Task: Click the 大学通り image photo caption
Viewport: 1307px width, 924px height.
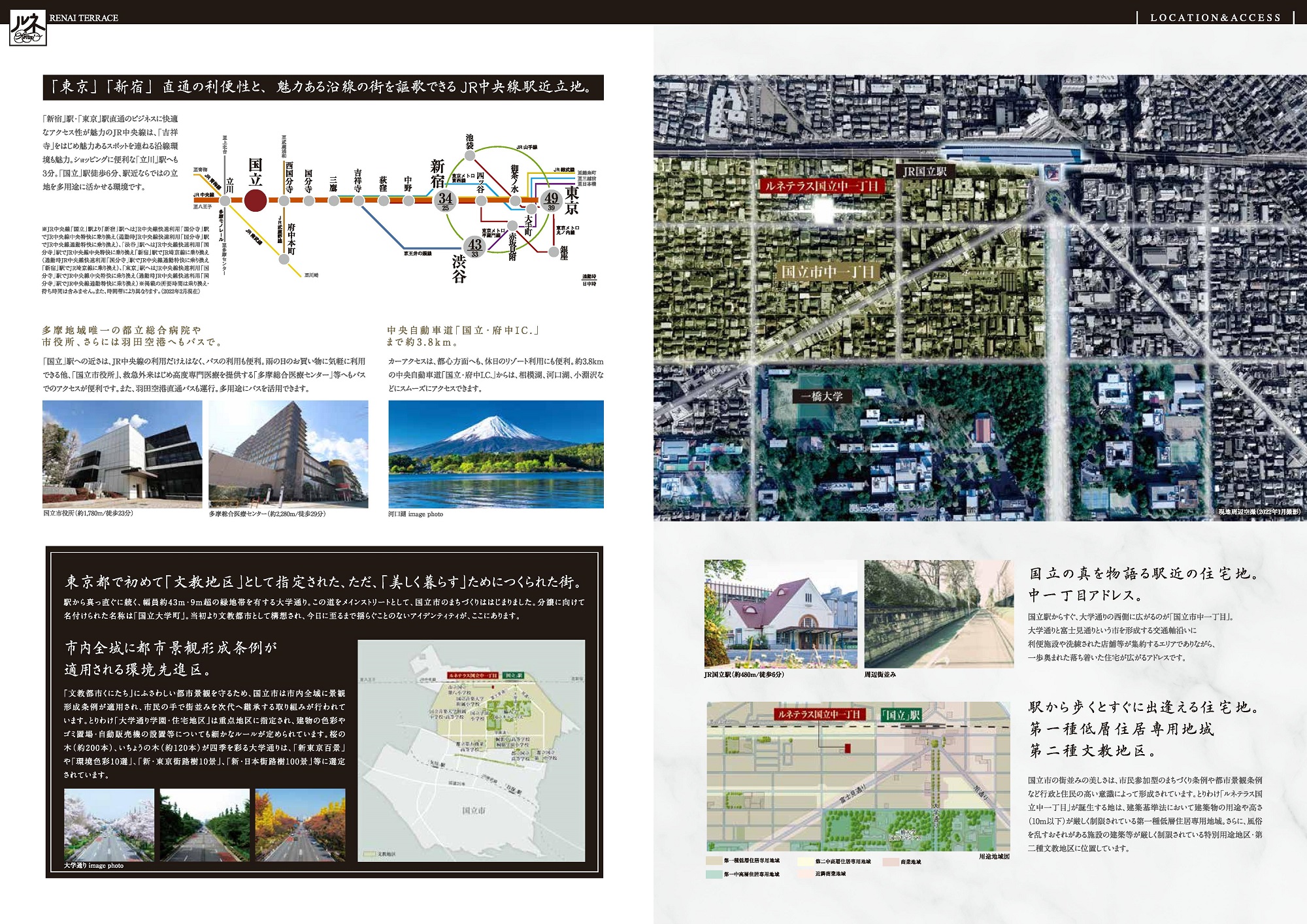Action: click(x=93, y=866)
